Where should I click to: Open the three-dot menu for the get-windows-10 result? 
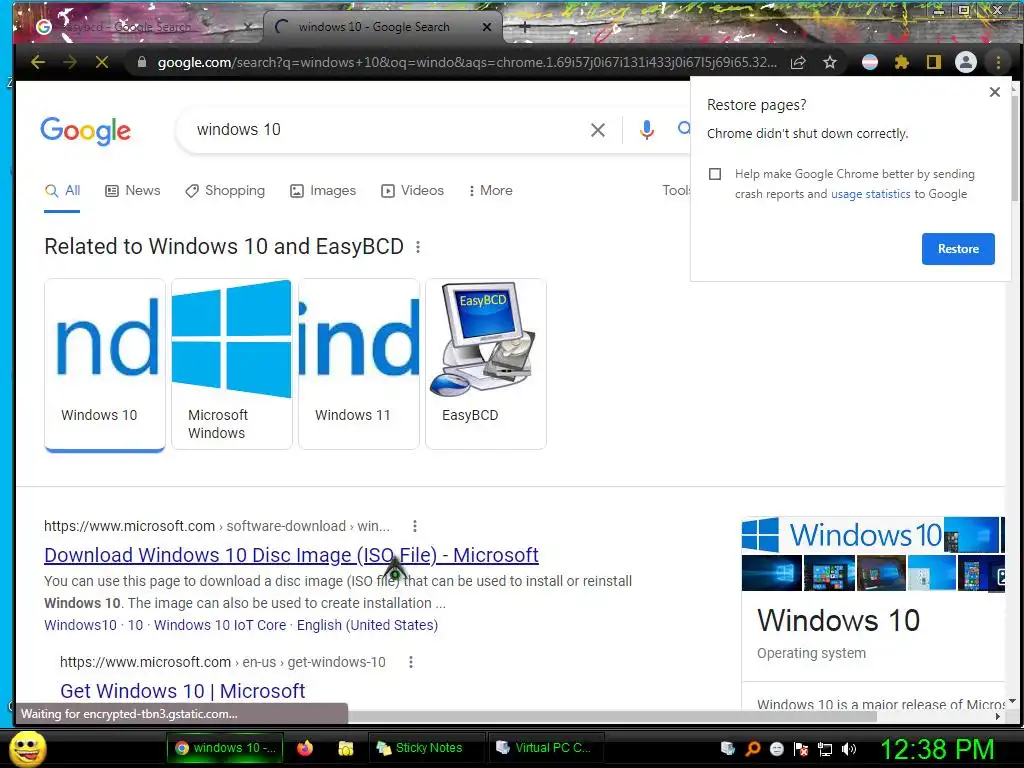coord(411,662)
